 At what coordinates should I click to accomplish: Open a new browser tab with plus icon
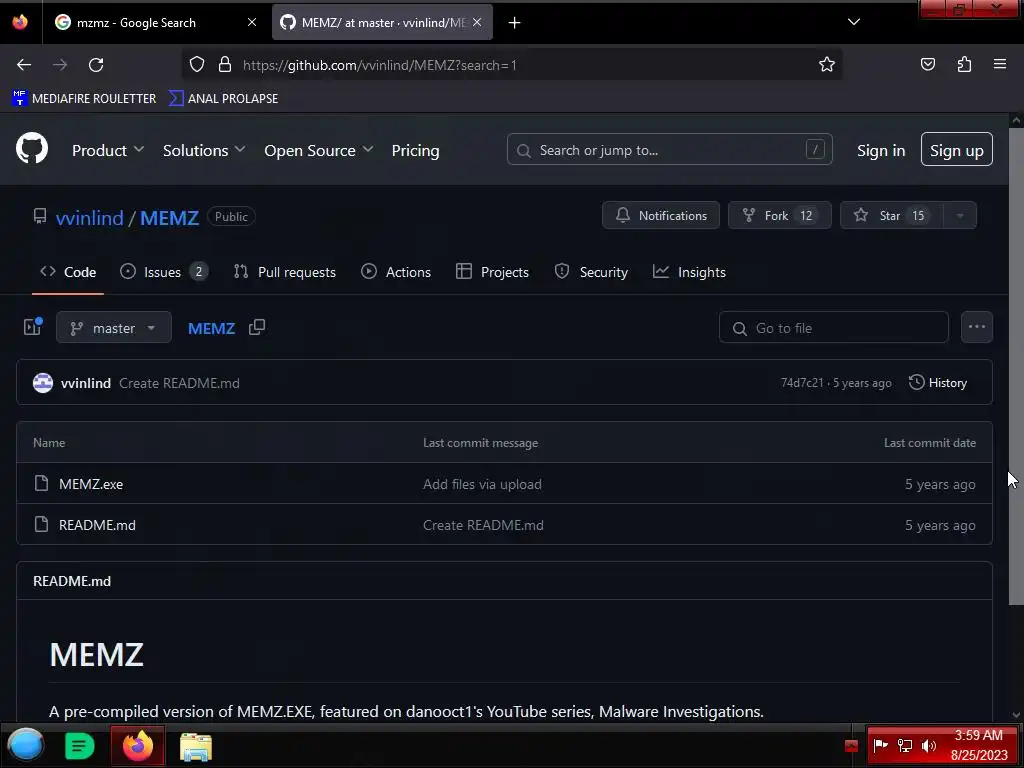[515, 23]
